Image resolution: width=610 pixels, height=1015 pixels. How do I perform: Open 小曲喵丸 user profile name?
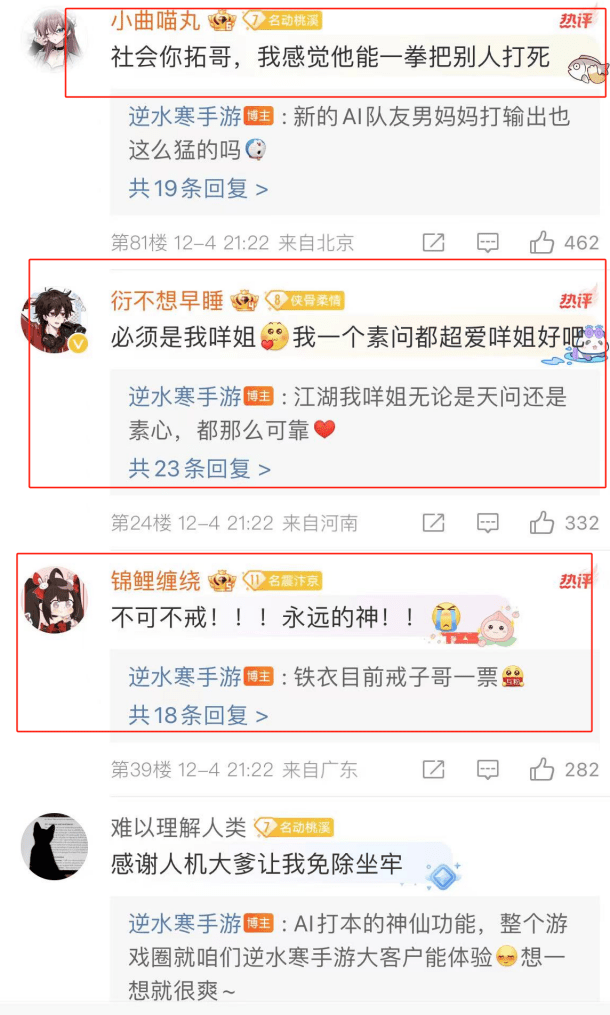click(x=155, y=20)
